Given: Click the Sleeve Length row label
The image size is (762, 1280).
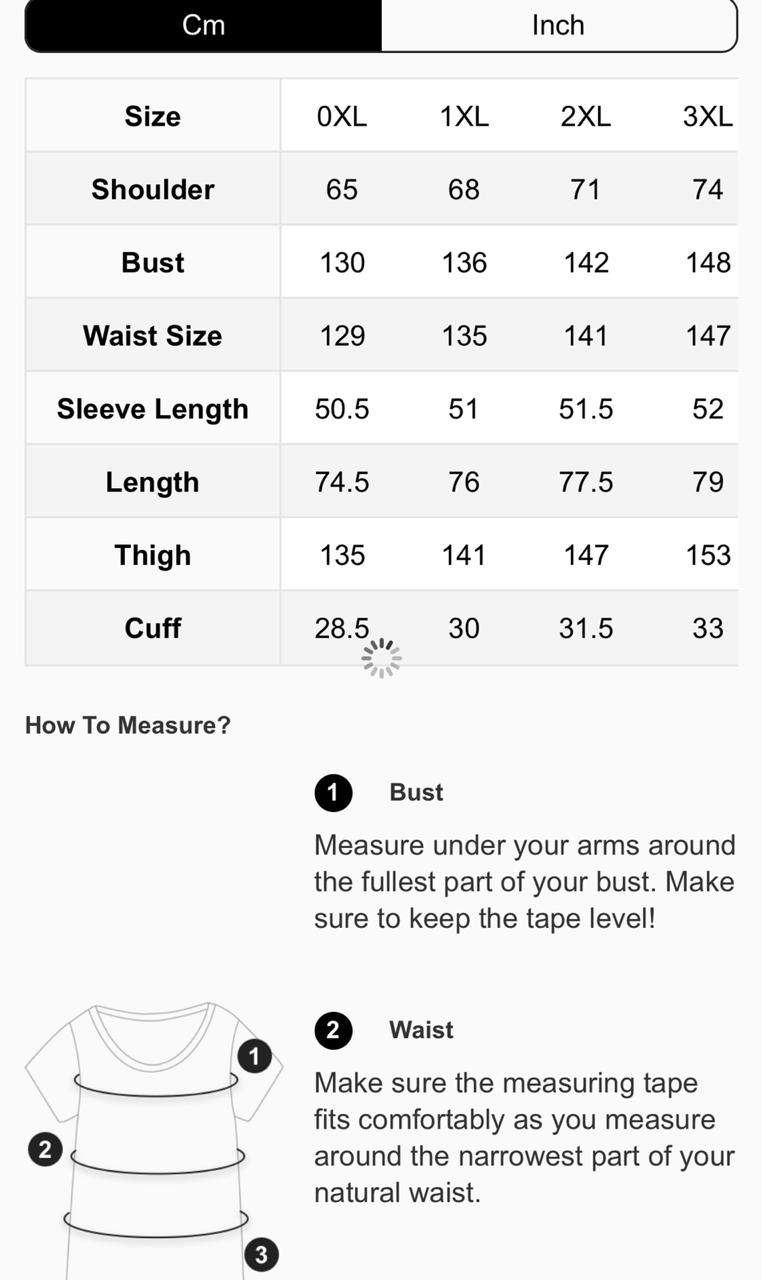Looking at the screenshot, I should [153, 409].
